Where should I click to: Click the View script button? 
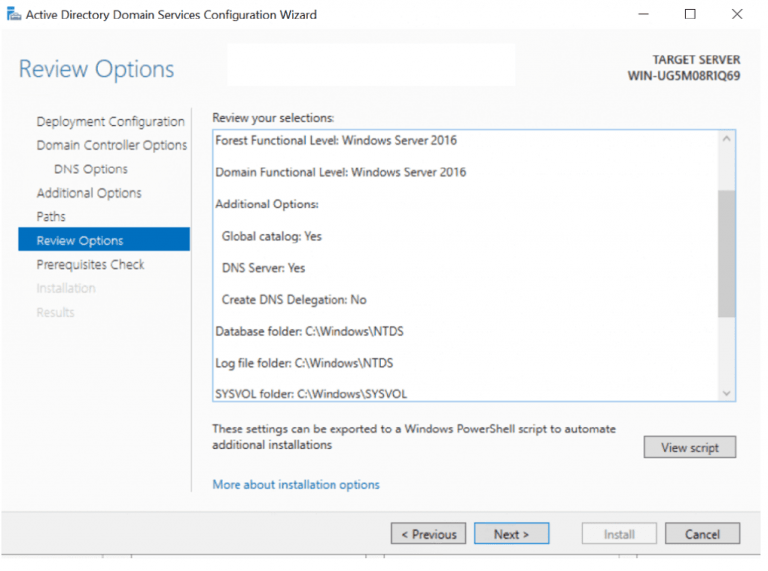pos(690,447)
